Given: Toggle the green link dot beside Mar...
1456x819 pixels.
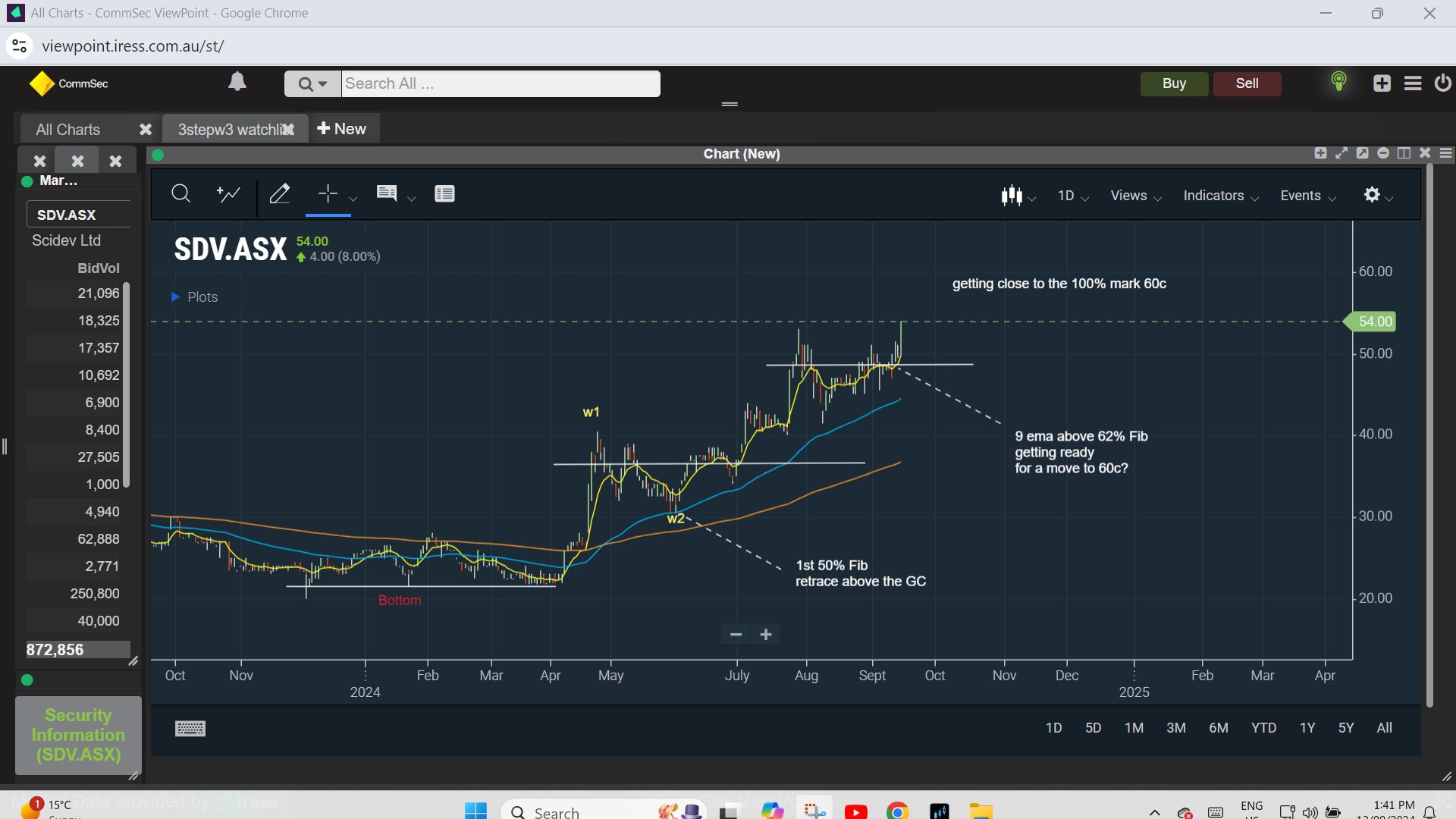Looking at the screenshot, I should (27, 181).
